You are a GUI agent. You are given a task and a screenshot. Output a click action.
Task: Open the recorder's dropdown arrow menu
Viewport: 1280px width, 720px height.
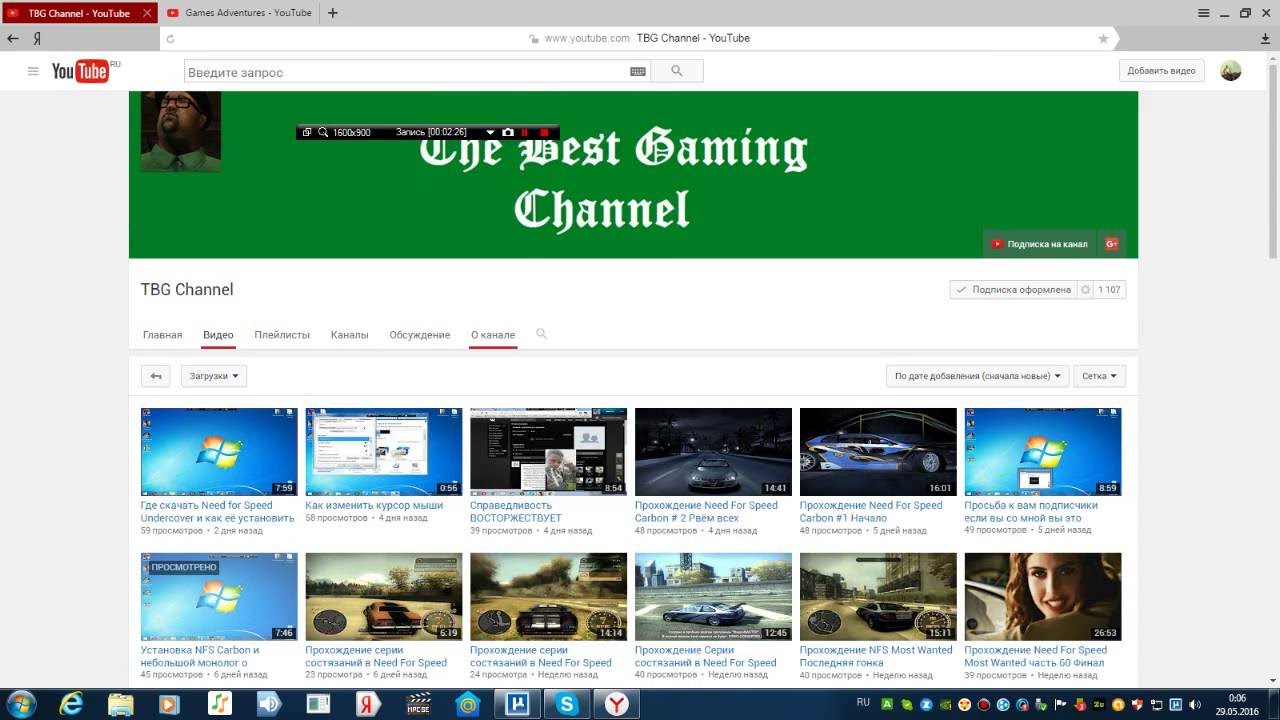point(490,132)
